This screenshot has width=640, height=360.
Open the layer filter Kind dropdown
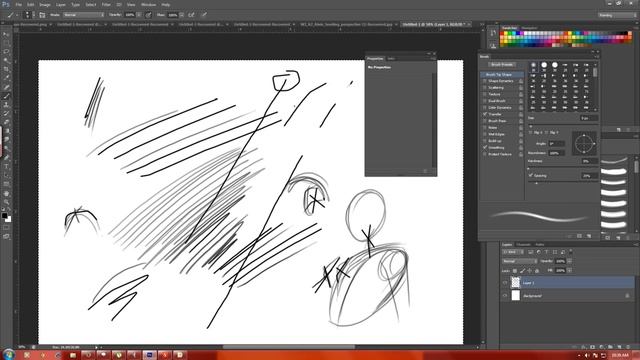coord(513,252)
